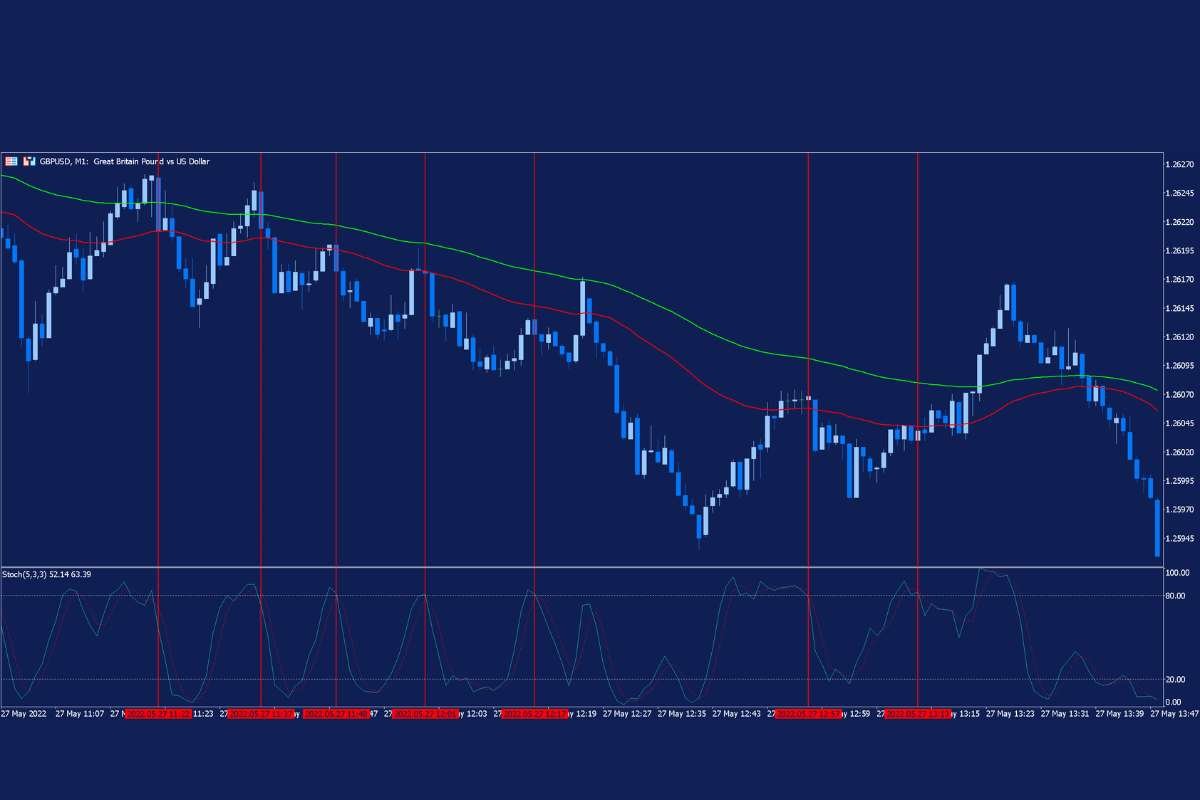The height and width of the screenshot is (800, 1200).
Task: Click the GBPUSD, M1 chart title text
Action: click(125, 161)
